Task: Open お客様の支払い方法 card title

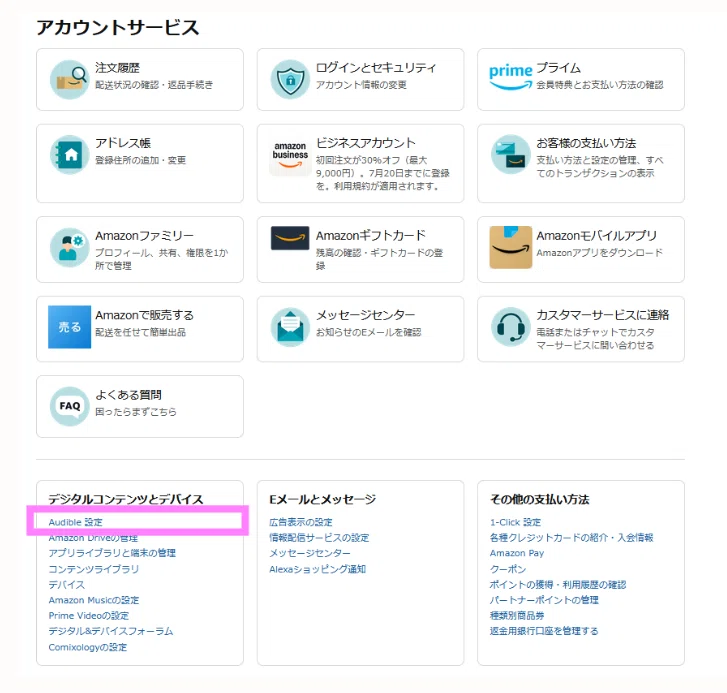Action: pyautogui.click(x=586, y=143)
